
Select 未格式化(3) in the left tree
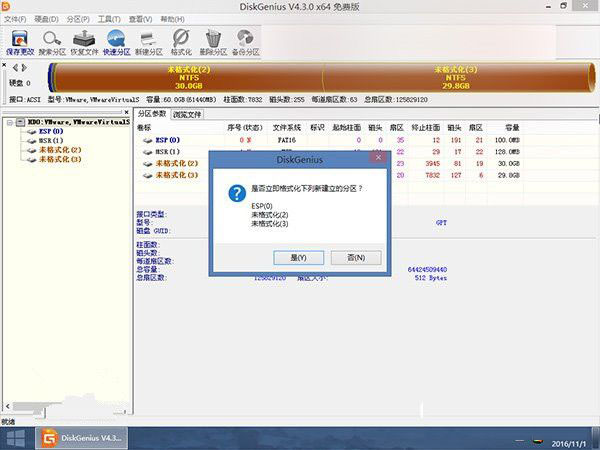[60, 159]
